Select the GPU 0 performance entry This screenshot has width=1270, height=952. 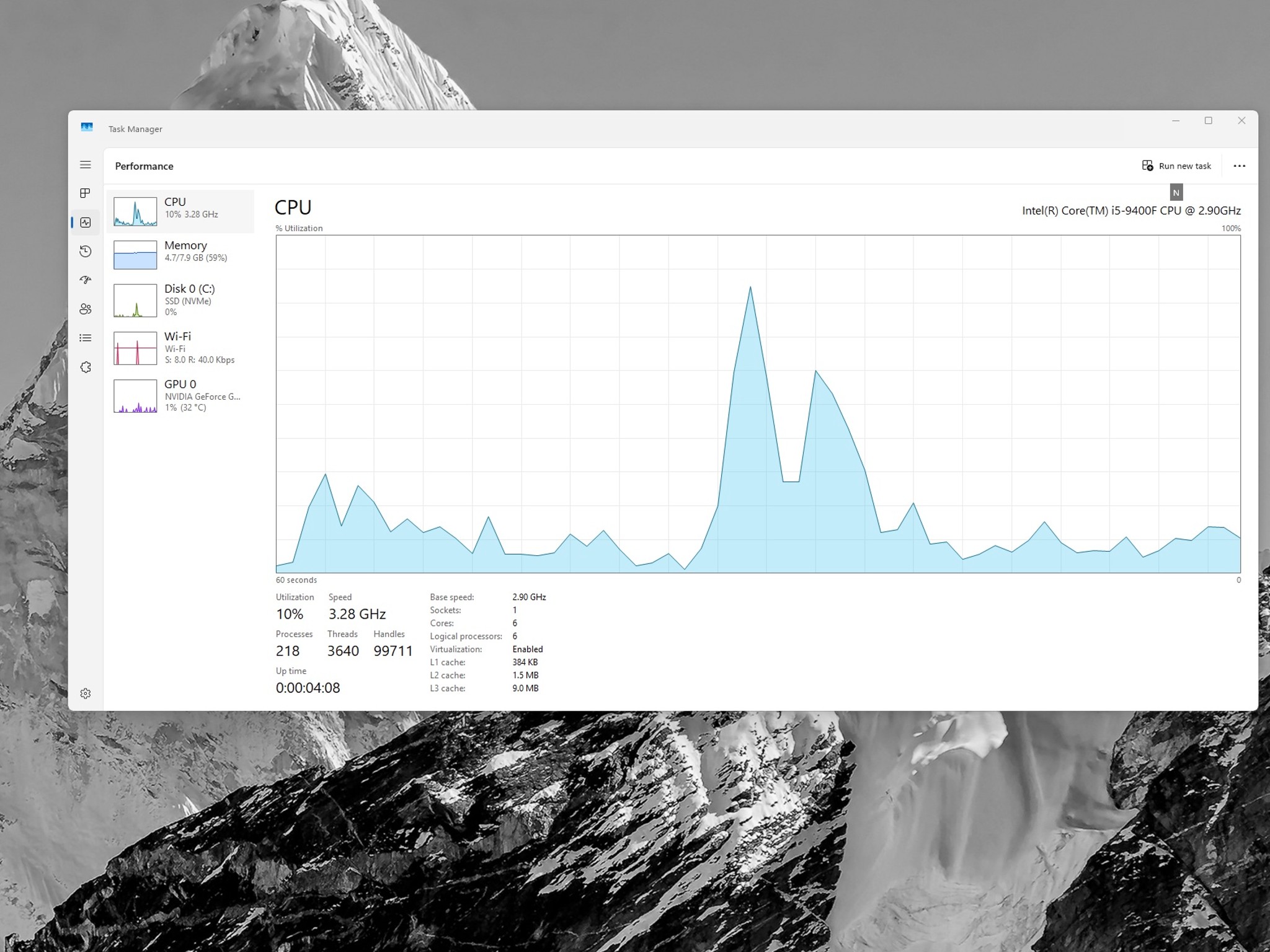click(180, 395)
